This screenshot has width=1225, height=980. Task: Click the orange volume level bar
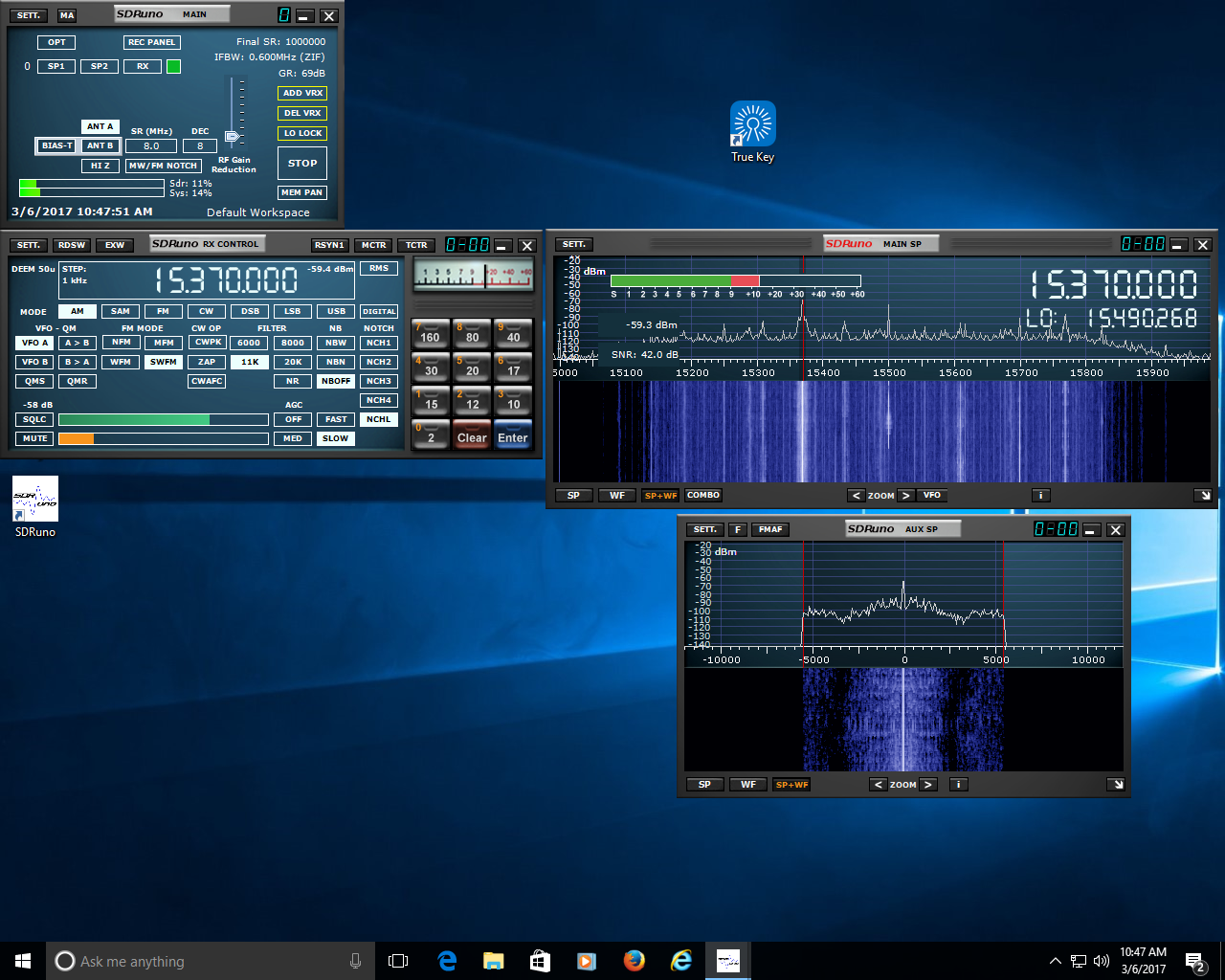[163, 438]
